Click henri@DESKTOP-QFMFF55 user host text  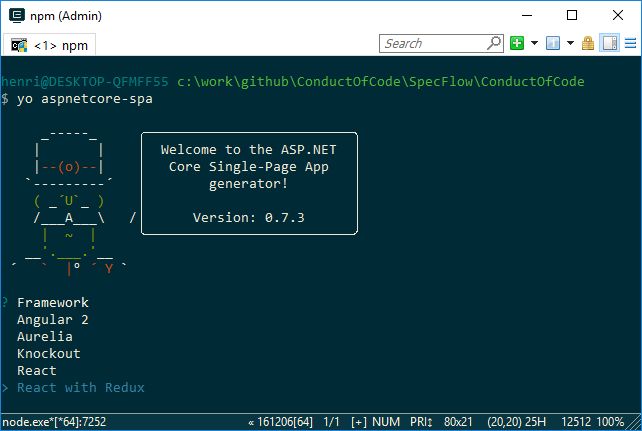[x=85, y=81]
